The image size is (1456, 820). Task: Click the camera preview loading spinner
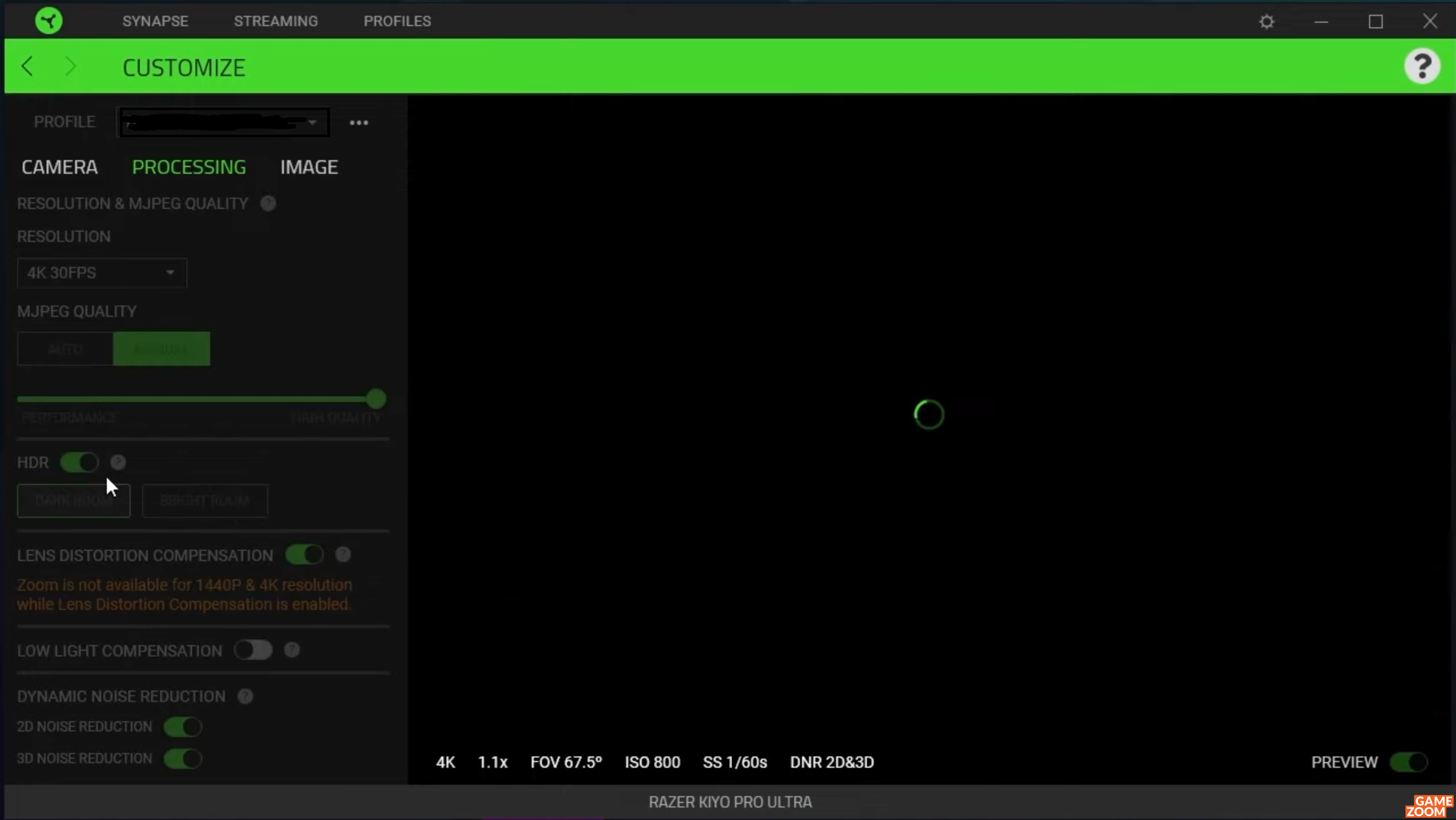(x=929, y=415)
